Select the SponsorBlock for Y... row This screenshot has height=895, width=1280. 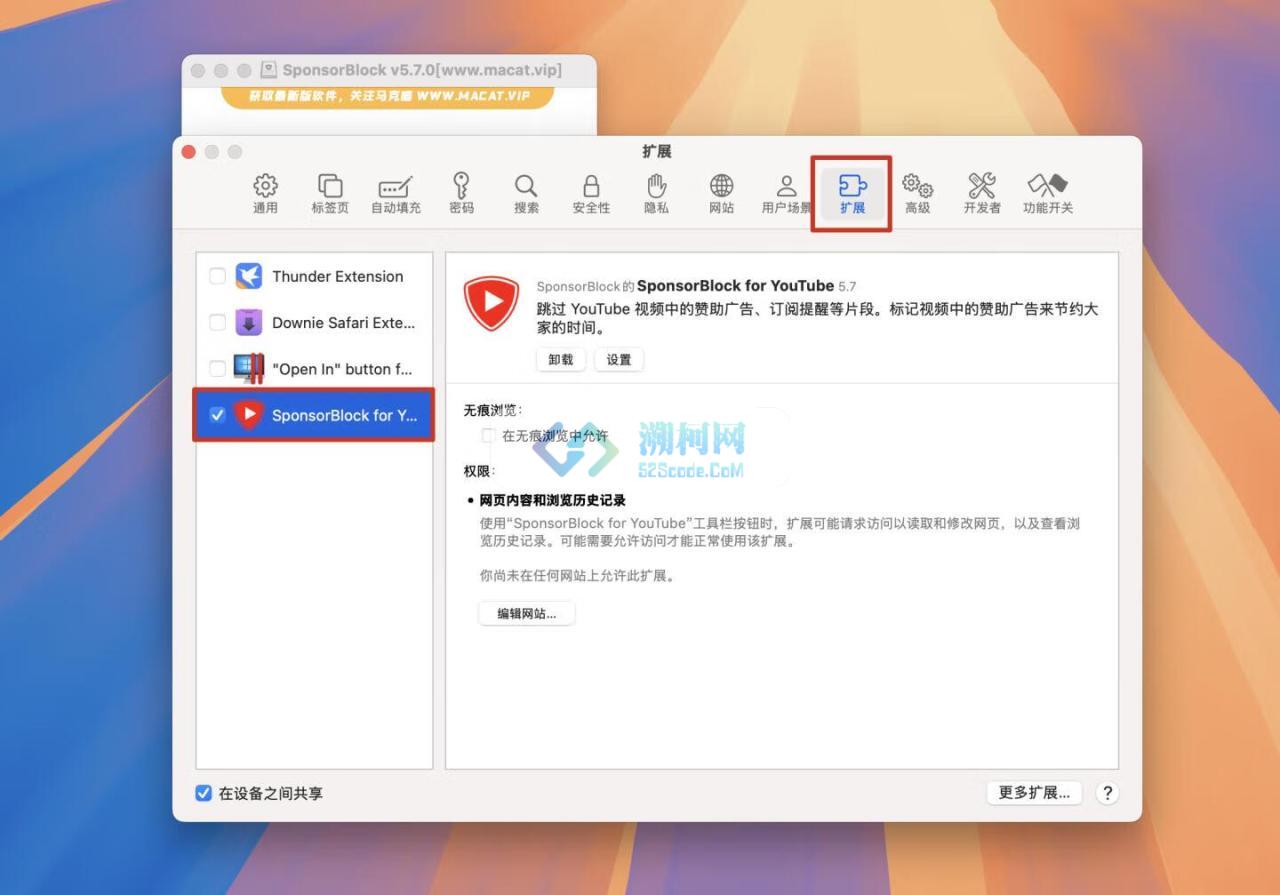(x=314, y=415)
